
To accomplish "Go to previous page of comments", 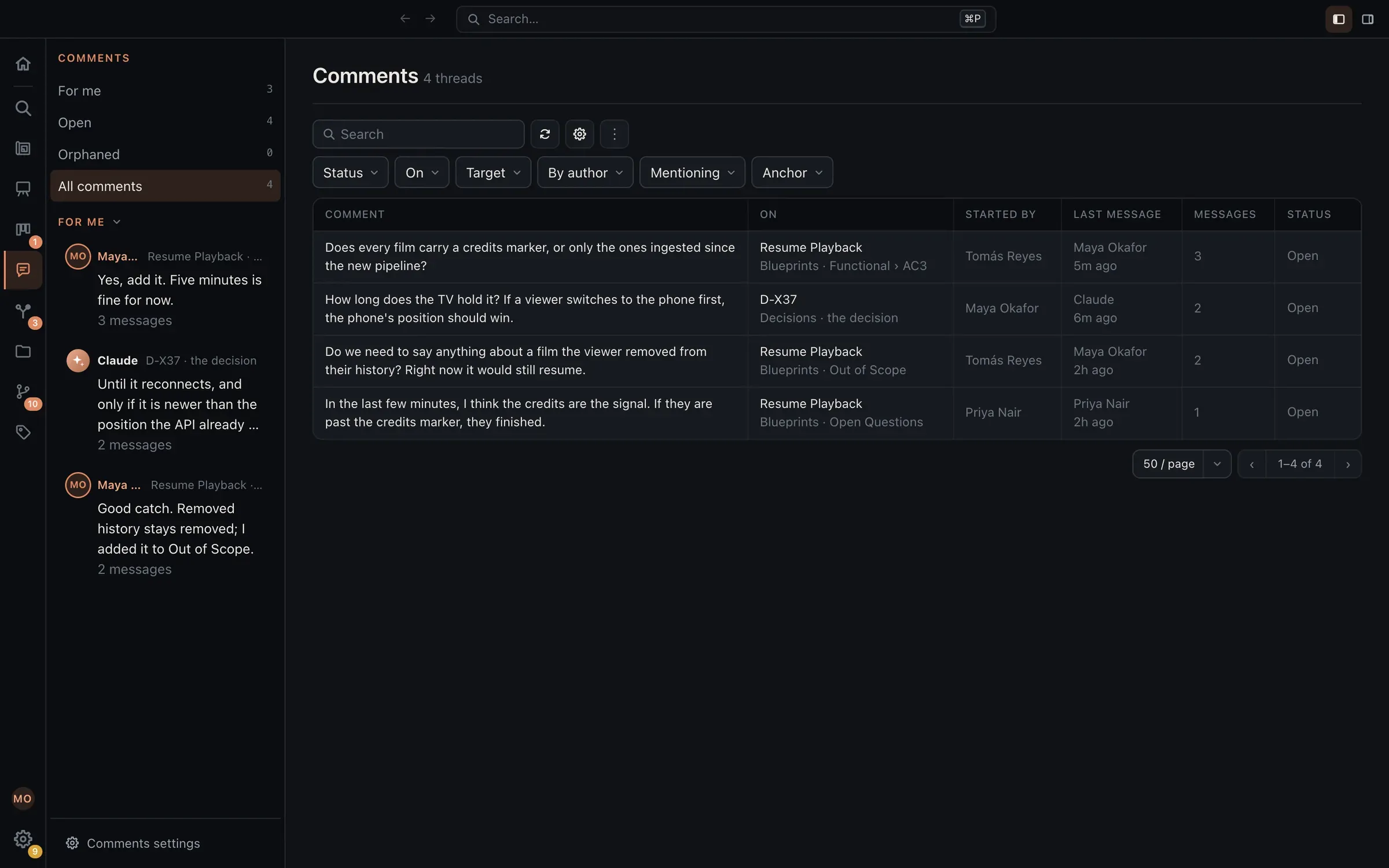I will [x=1252, y=464].
